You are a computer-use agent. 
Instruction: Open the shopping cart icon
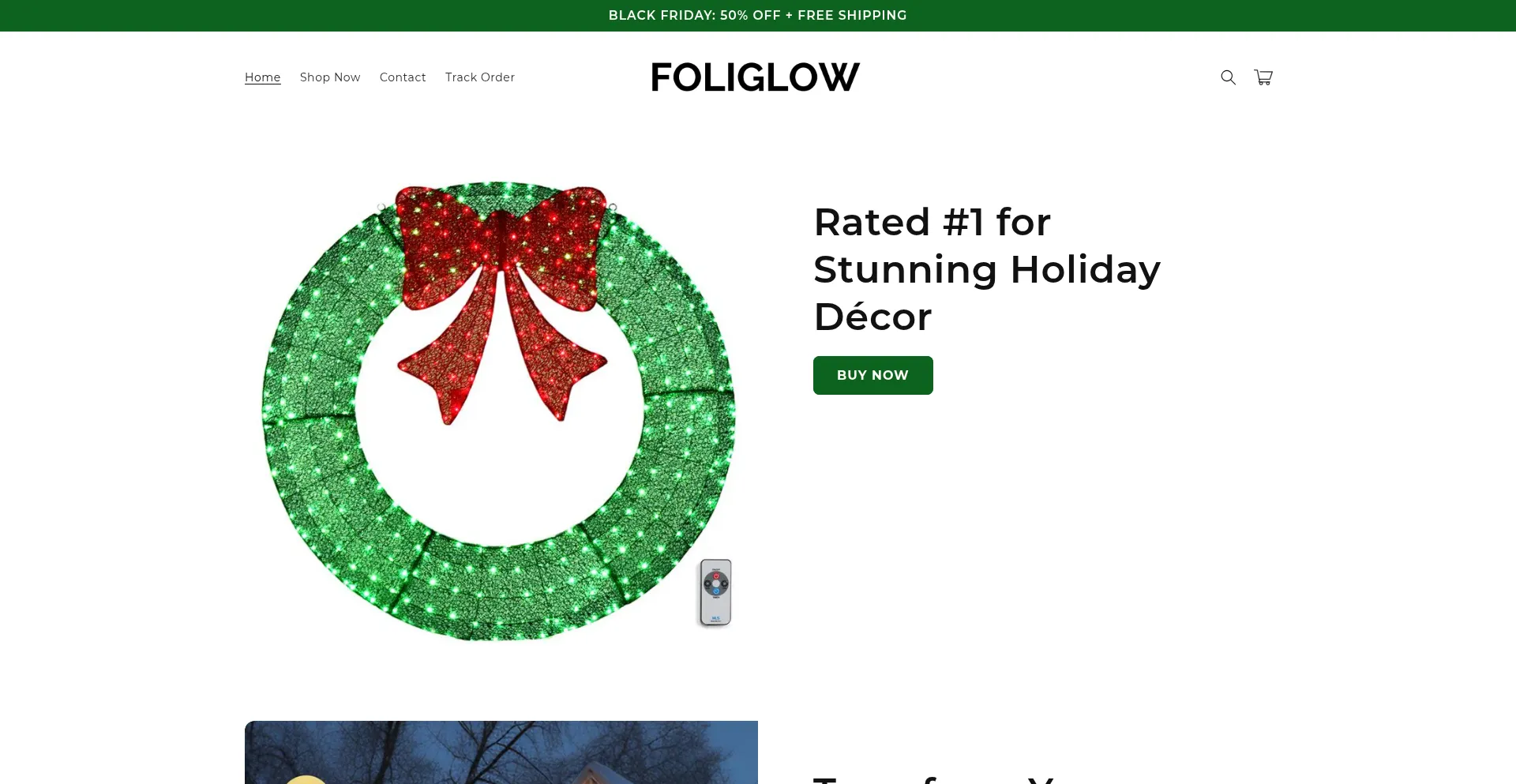(x=1263, y=77)
